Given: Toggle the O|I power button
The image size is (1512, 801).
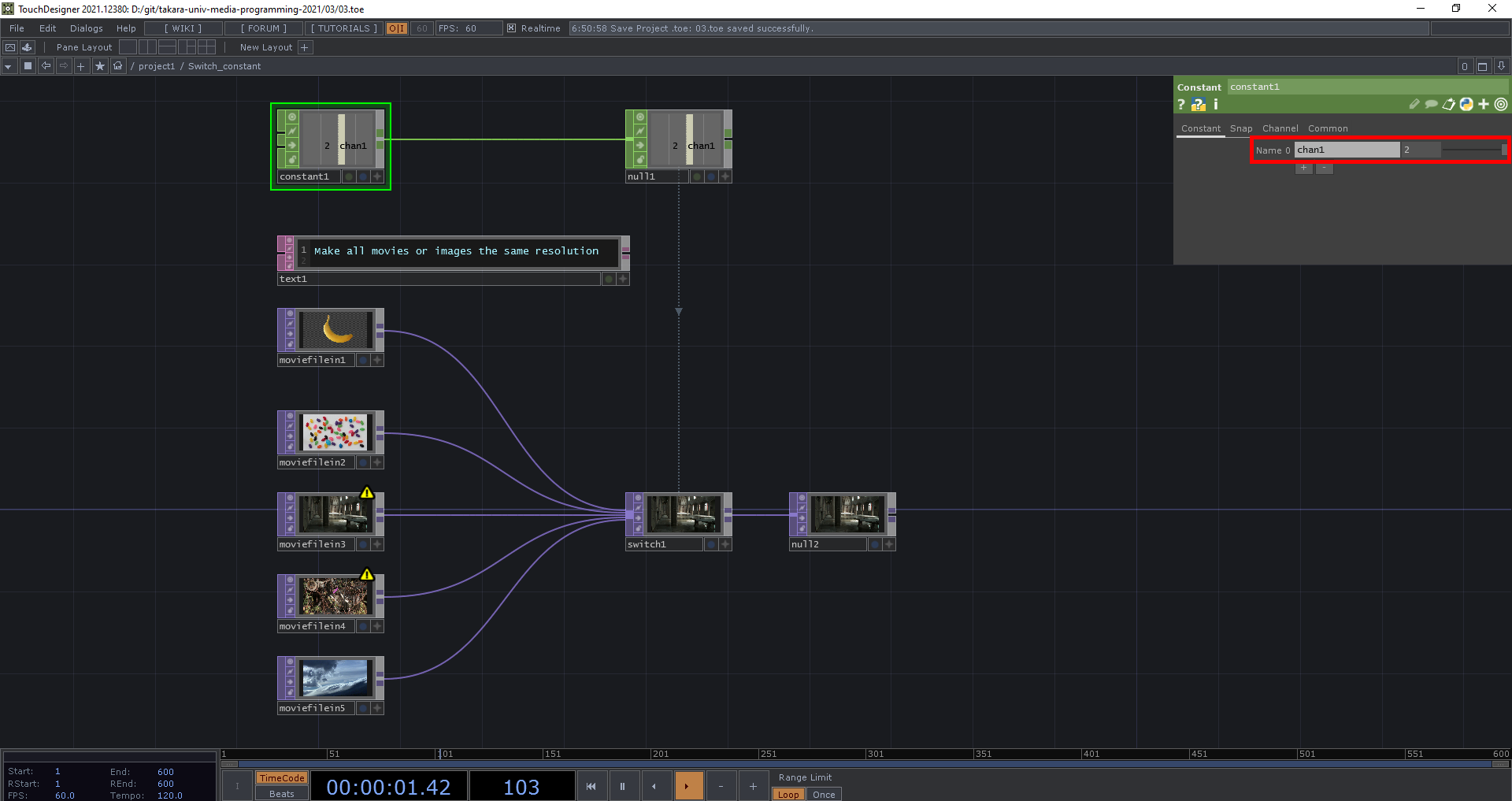Looking at the screenshot, I should 396,28.
